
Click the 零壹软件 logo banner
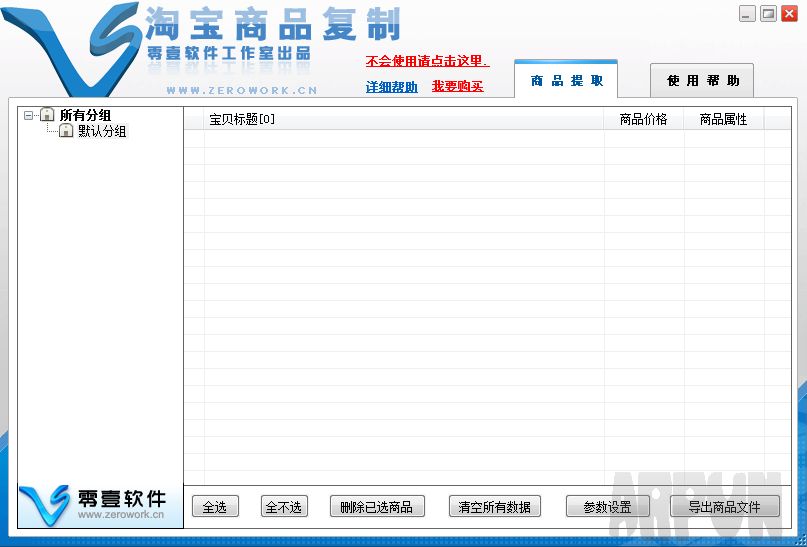tap(100, 506)
